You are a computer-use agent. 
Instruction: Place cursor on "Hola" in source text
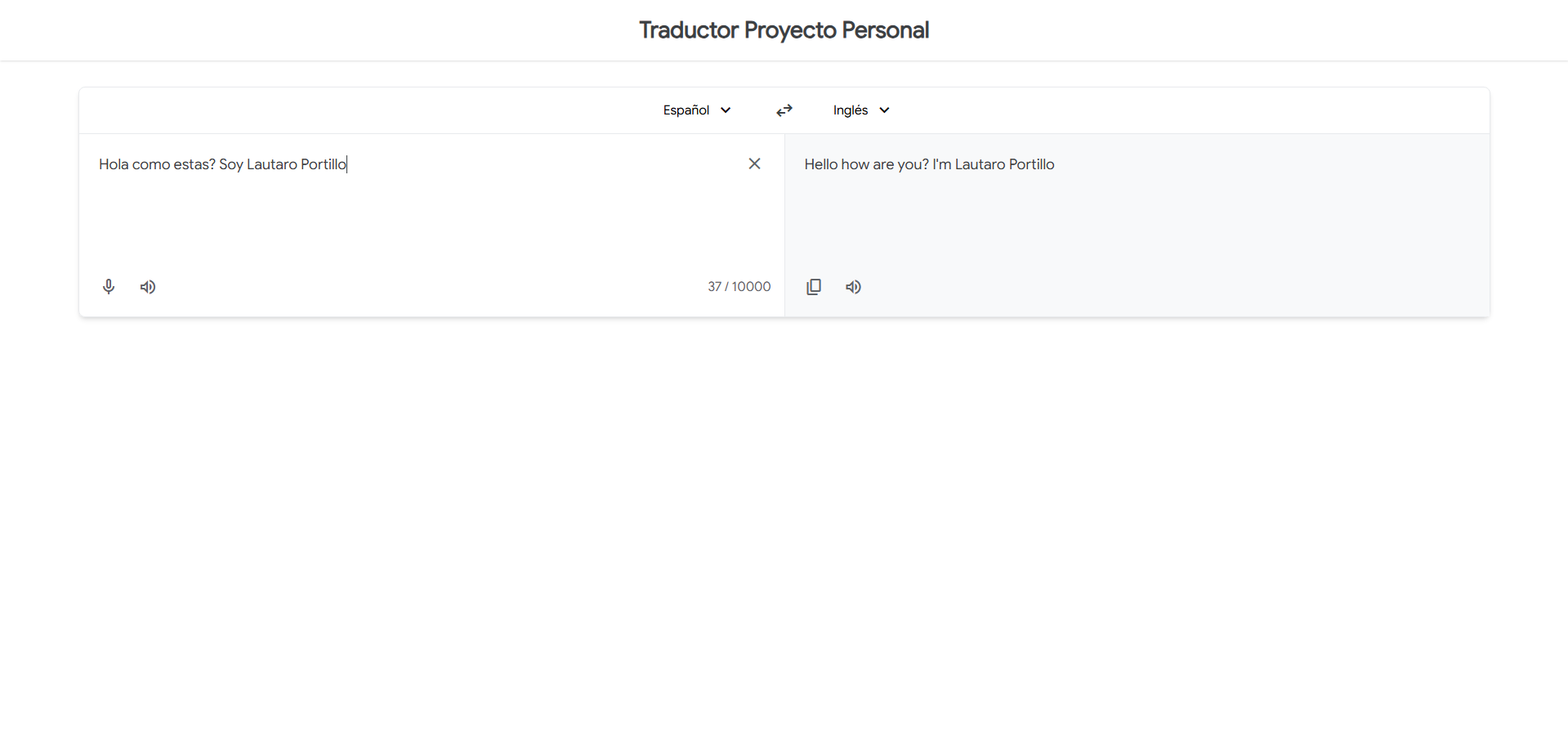point(114,164)
